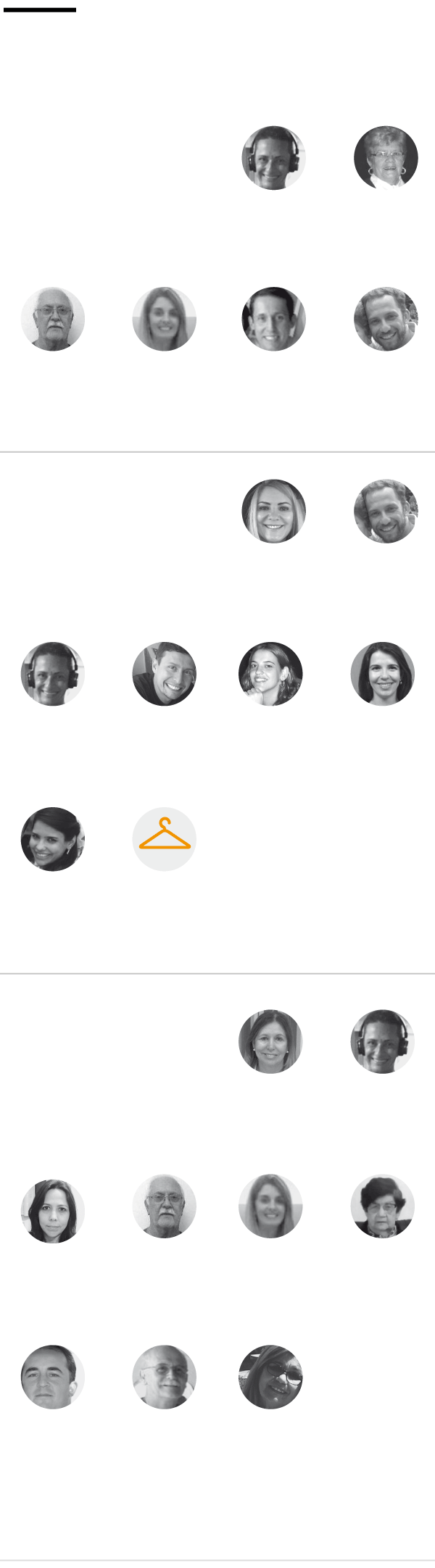Select the short-haired woman with earring tilting head
Viewport: 435px width, 1568px height.
[53, 839]
